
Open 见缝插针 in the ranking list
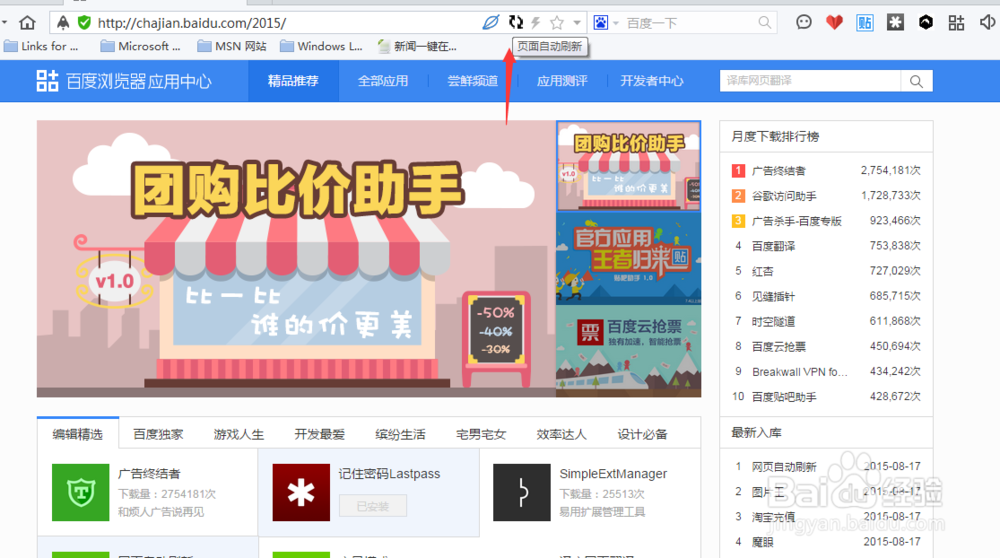(773, 297)
